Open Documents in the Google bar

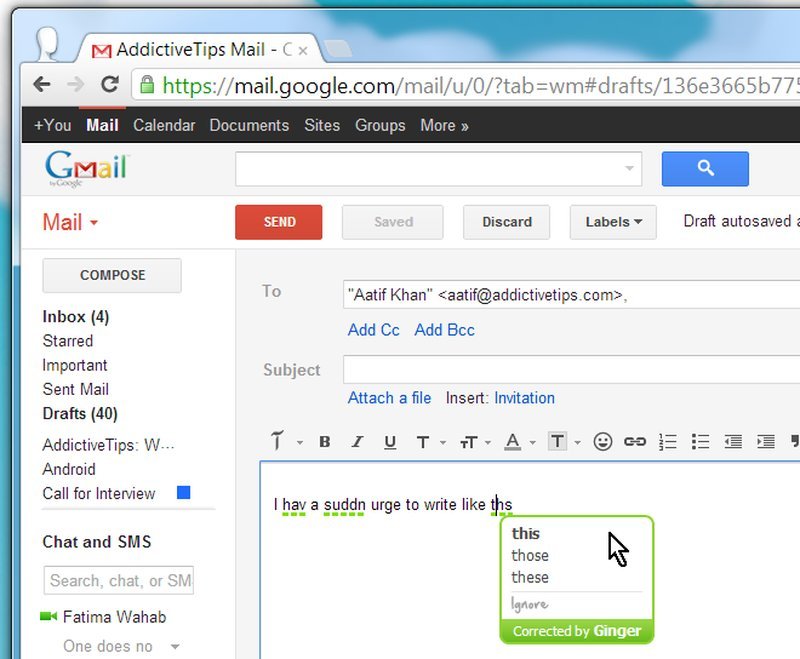[x=249, y=125]
